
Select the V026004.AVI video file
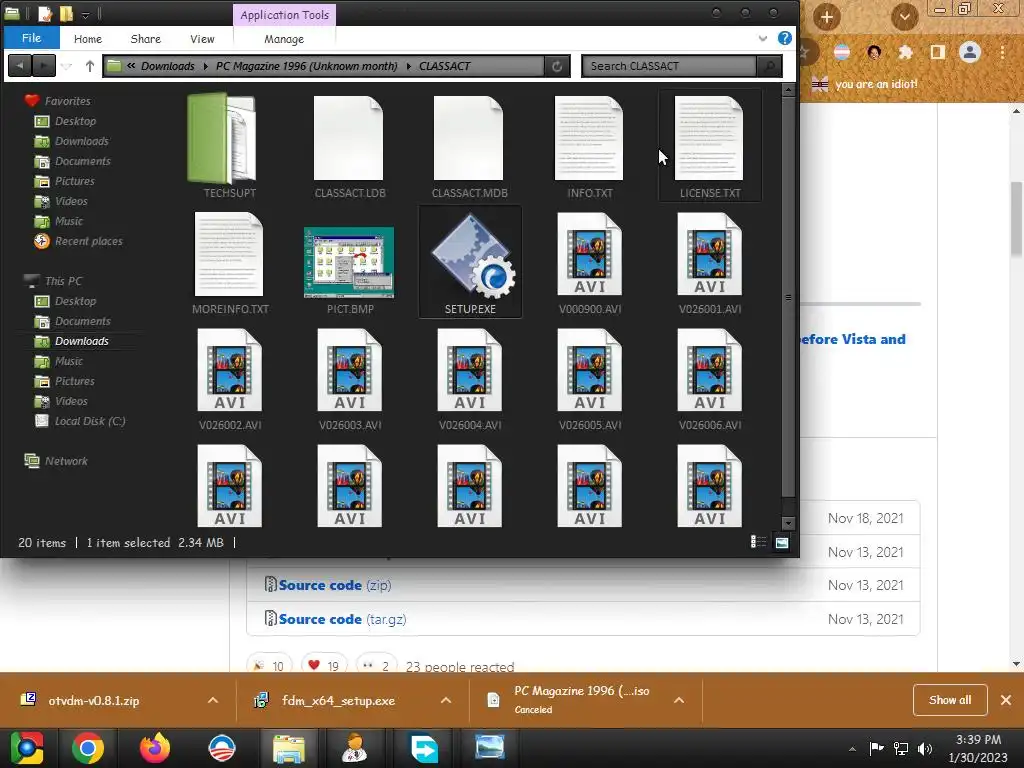pos(470,377)
